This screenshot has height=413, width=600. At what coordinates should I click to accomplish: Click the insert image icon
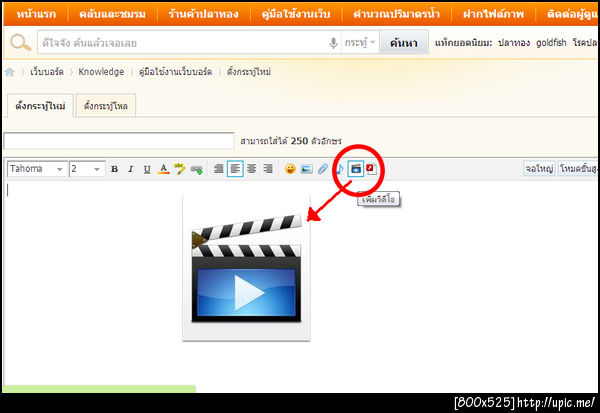307,169
